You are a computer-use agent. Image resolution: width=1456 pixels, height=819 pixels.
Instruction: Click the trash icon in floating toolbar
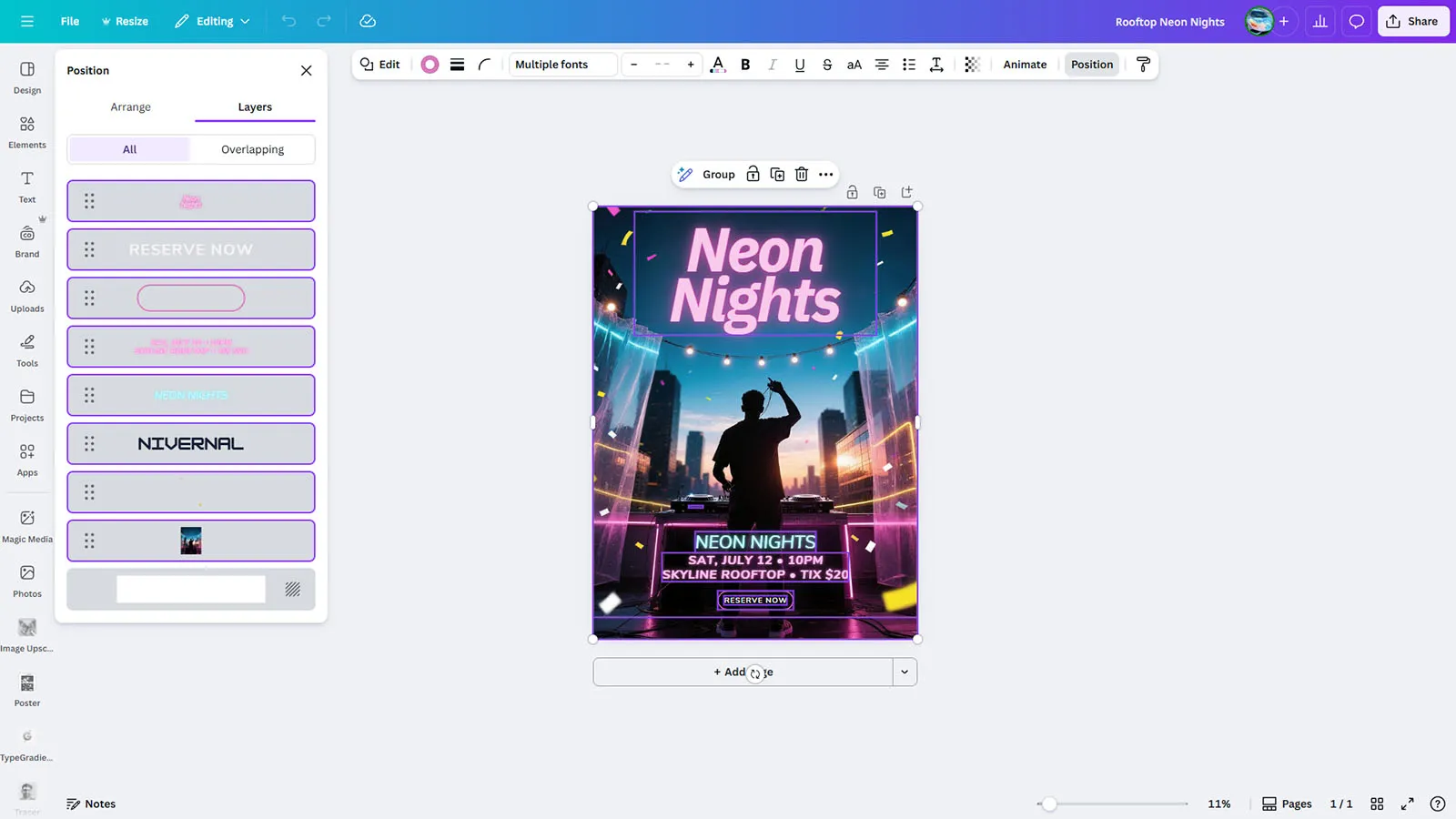click(801, 174)
